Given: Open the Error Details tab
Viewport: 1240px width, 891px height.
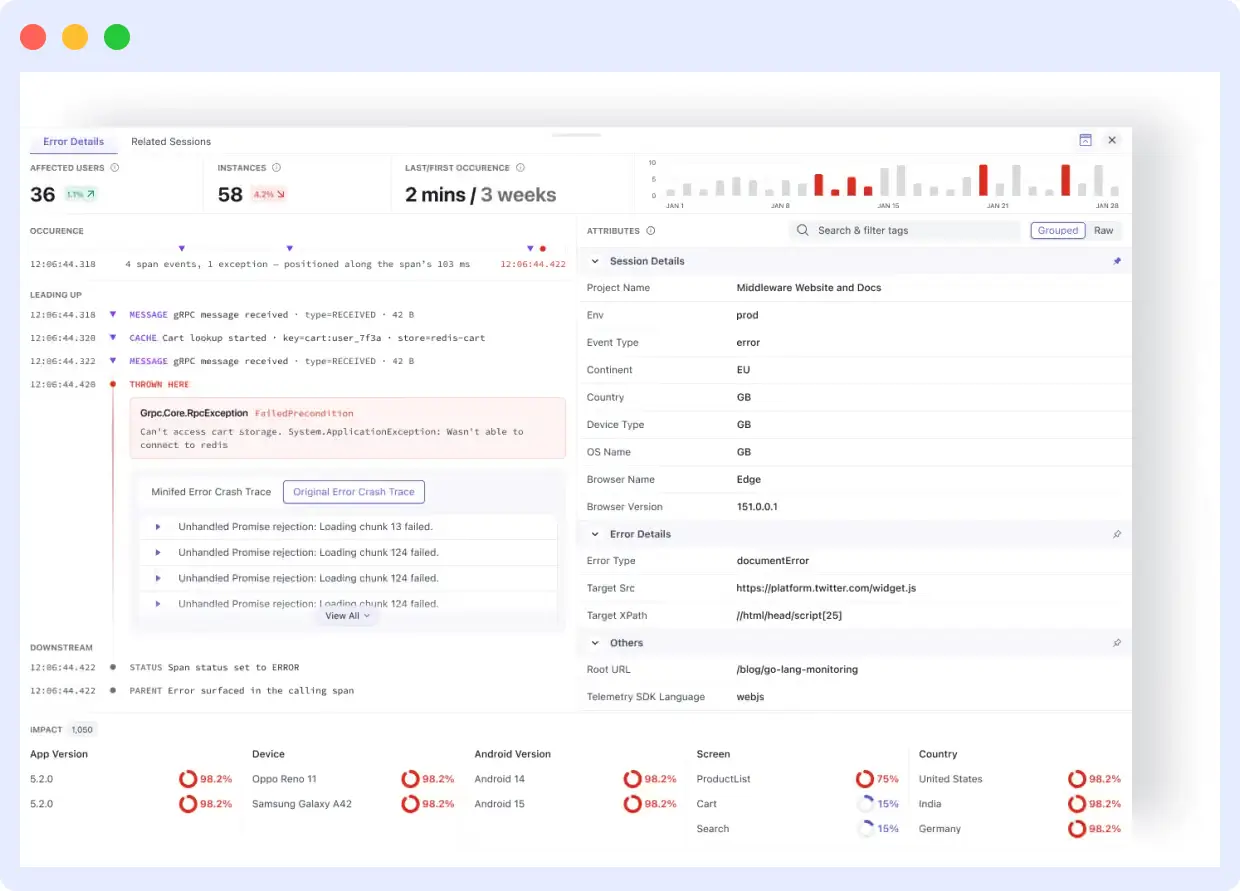Looking at the screenshot, I should [74, 142].
